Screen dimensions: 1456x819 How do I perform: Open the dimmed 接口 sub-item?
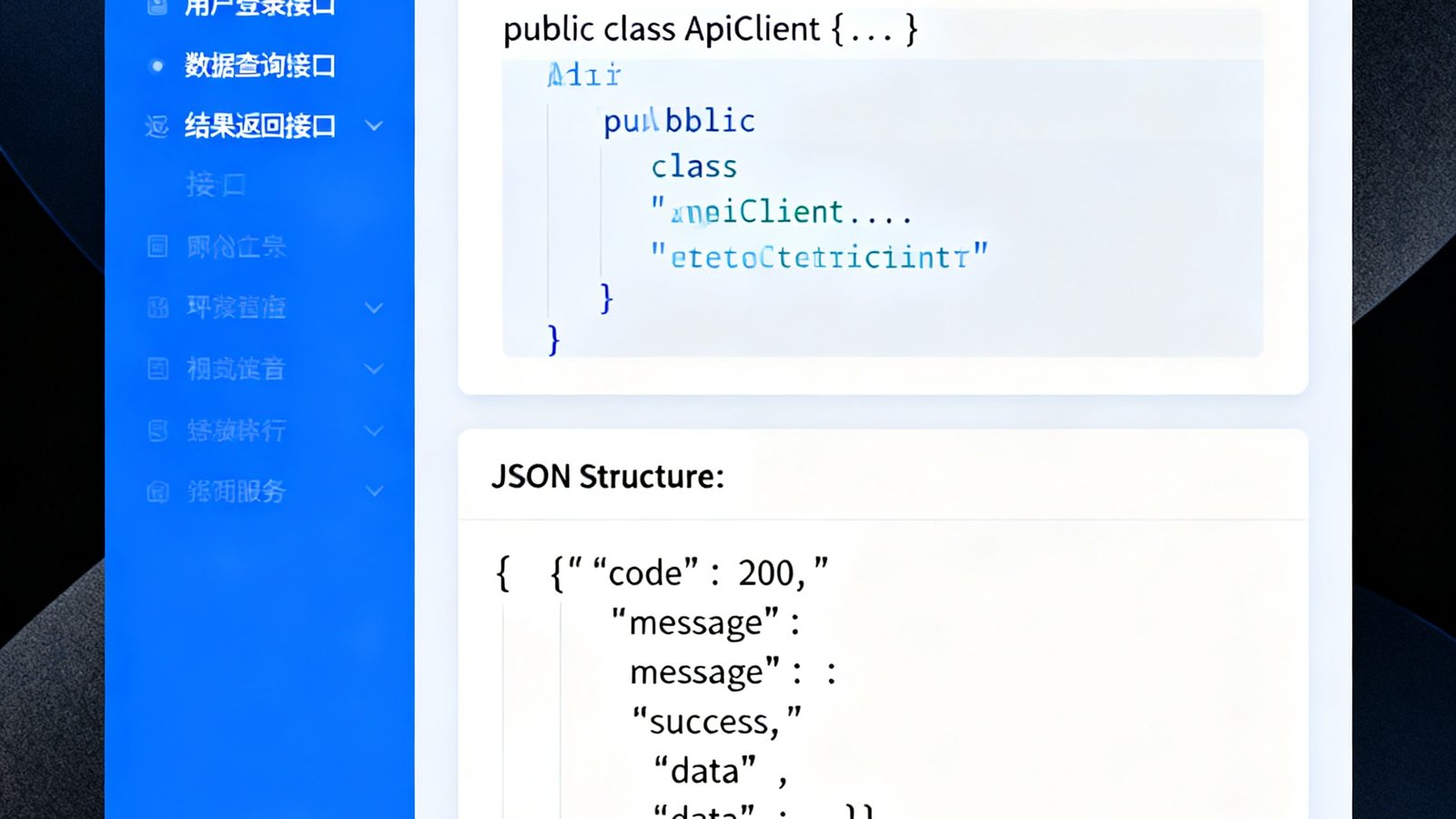click(x=216, y=185)
